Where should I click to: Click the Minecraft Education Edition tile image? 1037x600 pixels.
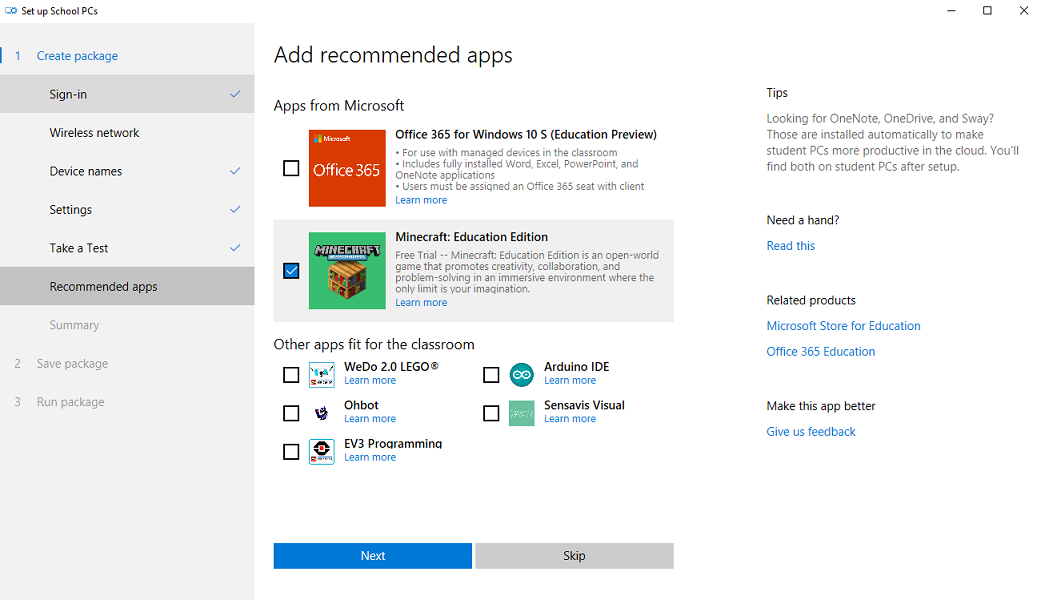346,270
